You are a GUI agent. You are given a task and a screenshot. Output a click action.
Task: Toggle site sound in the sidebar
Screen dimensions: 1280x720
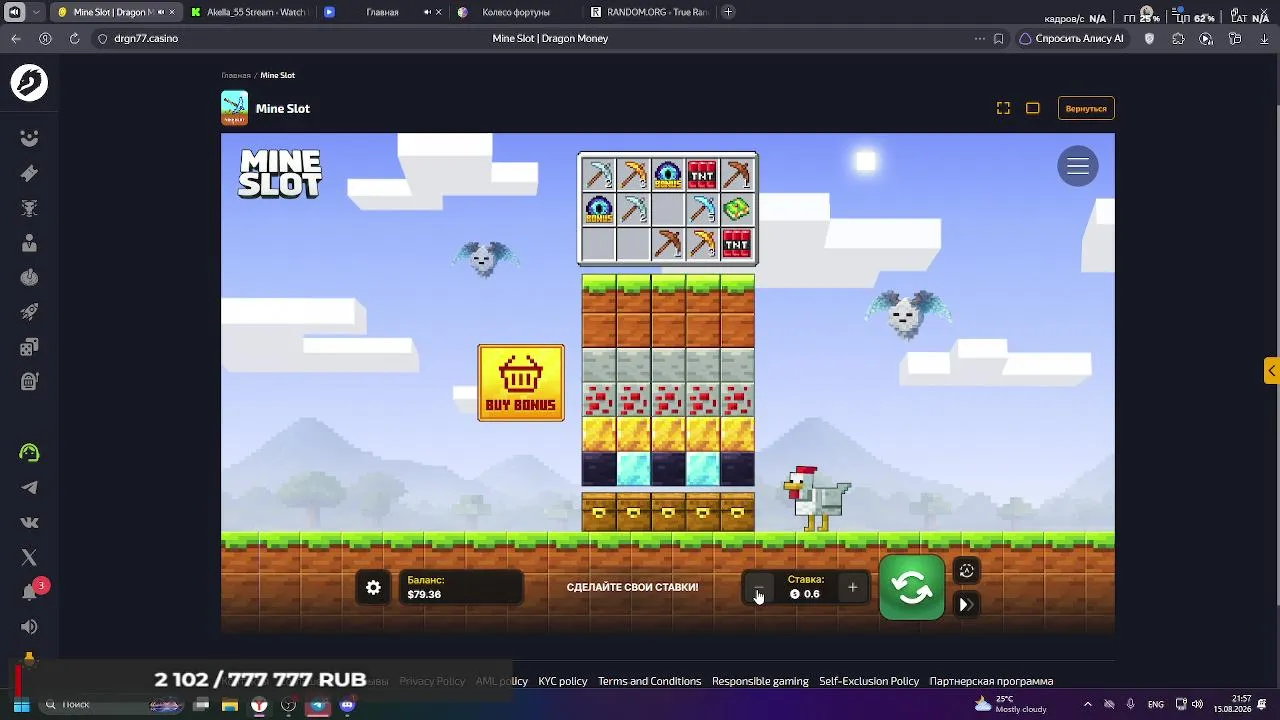click(29, 627)
